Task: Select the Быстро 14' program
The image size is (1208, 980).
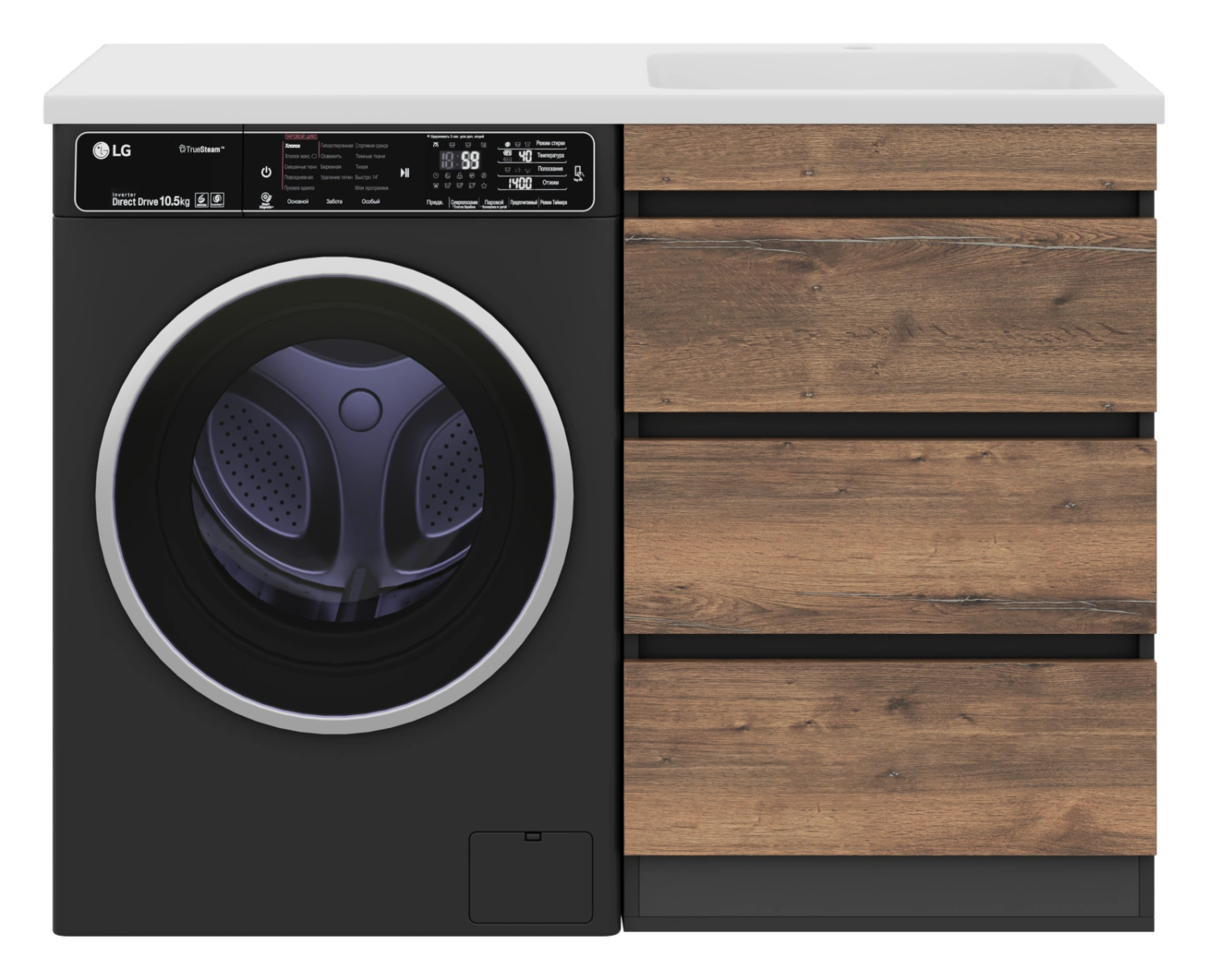Action: click(366, 177)
